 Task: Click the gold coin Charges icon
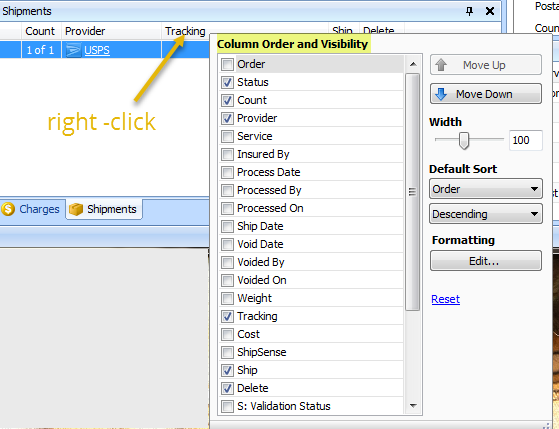[x=8, y=209]
